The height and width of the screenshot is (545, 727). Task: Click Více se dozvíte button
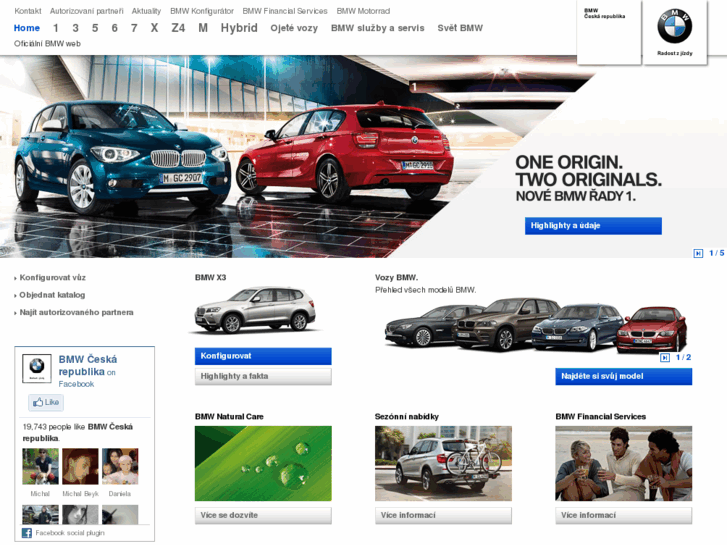(263, 515)
